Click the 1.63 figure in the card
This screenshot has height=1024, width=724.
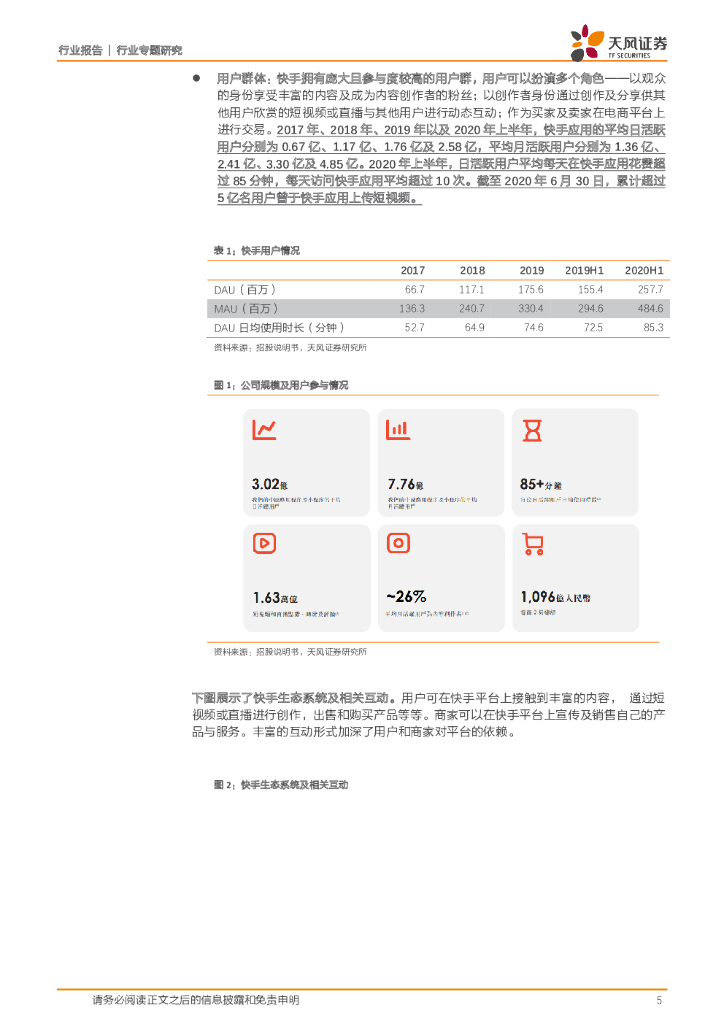pos(275,598)
